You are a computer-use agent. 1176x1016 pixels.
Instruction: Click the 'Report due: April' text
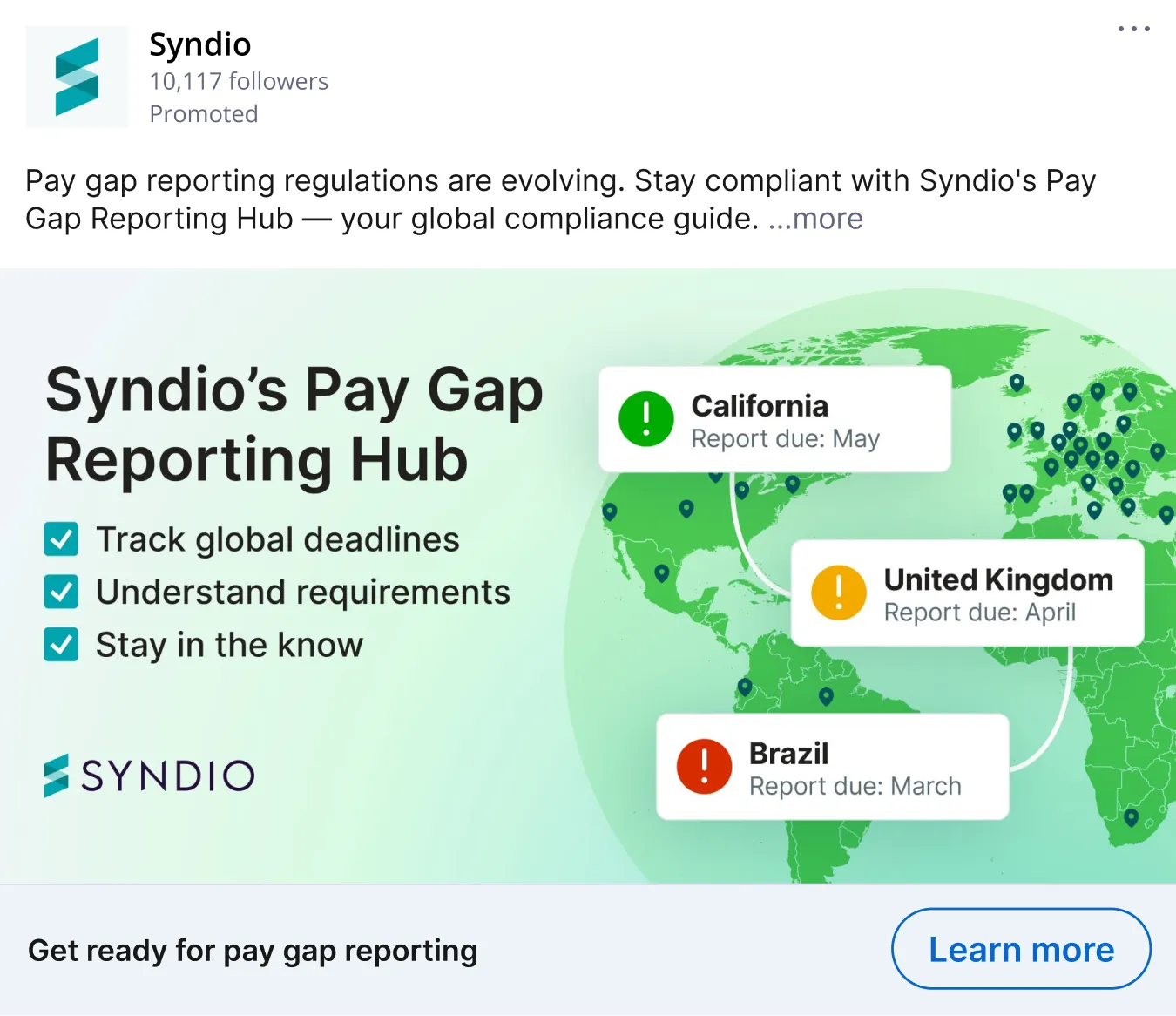[x=980, y=613]
